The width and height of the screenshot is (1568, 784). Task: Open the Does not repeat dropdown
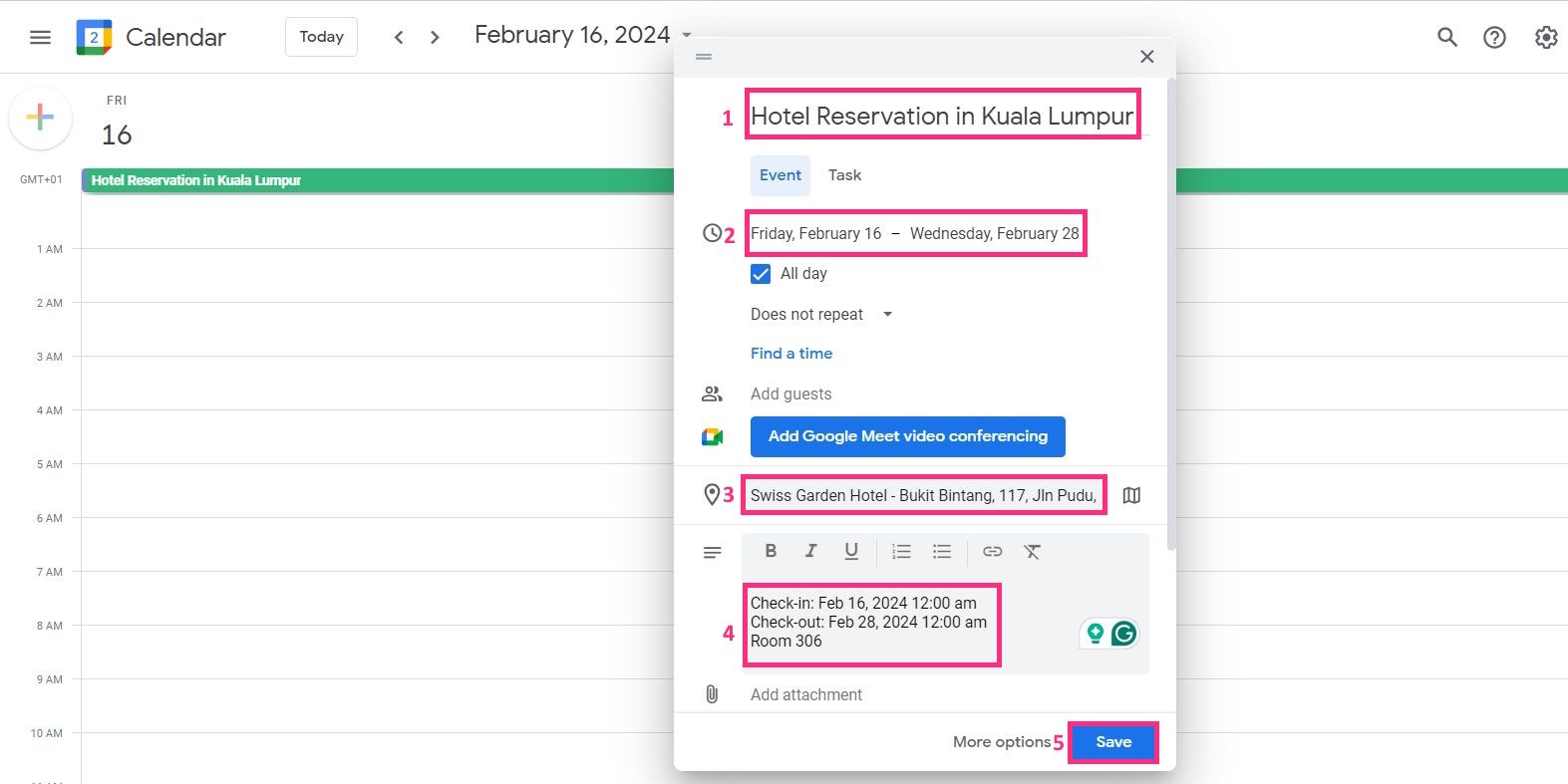pyautogui.click(x=821, y=314)
